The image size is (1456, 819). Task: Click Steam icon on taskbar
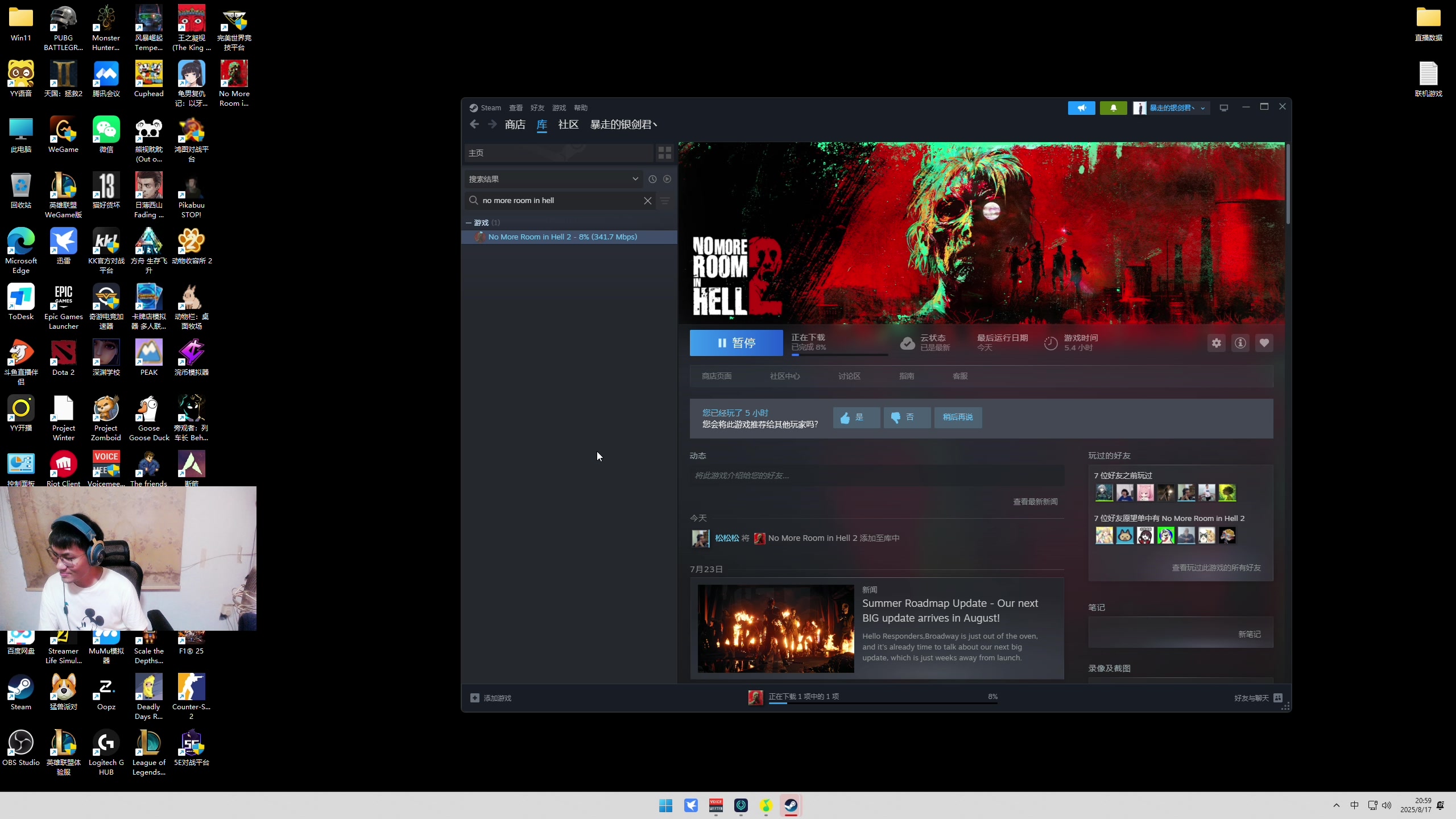point(791,805)
